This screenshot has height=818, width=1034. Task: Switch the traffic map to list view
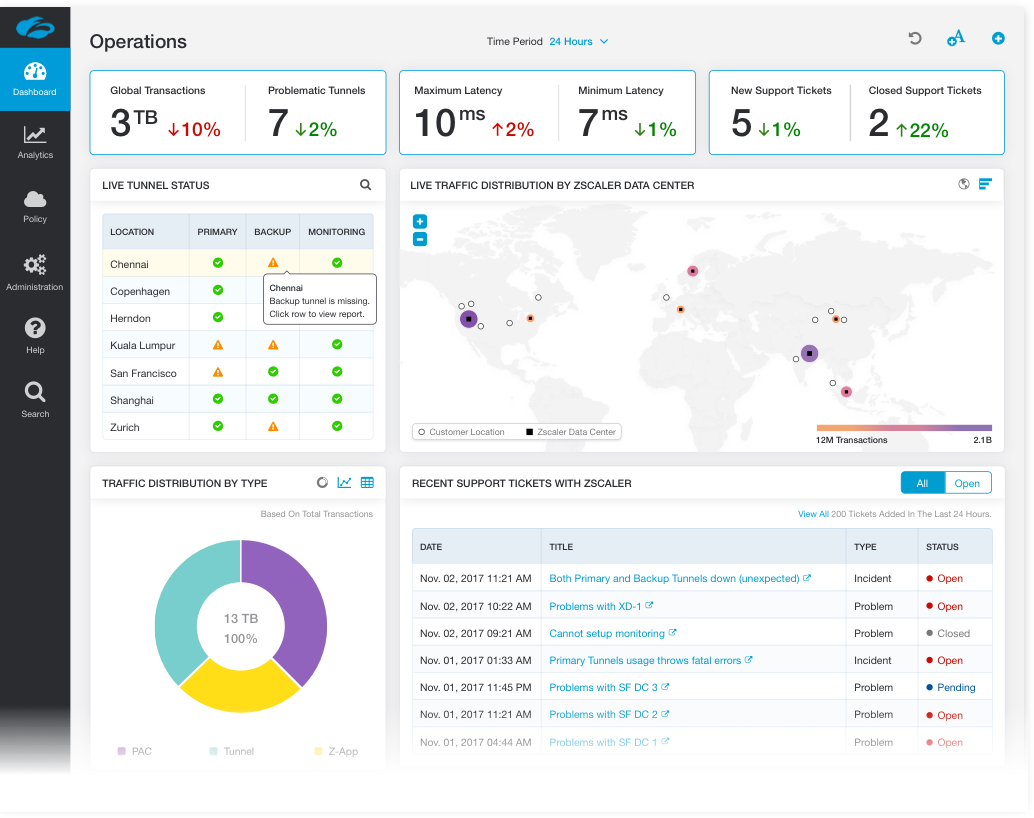click(x=985, y=184)
